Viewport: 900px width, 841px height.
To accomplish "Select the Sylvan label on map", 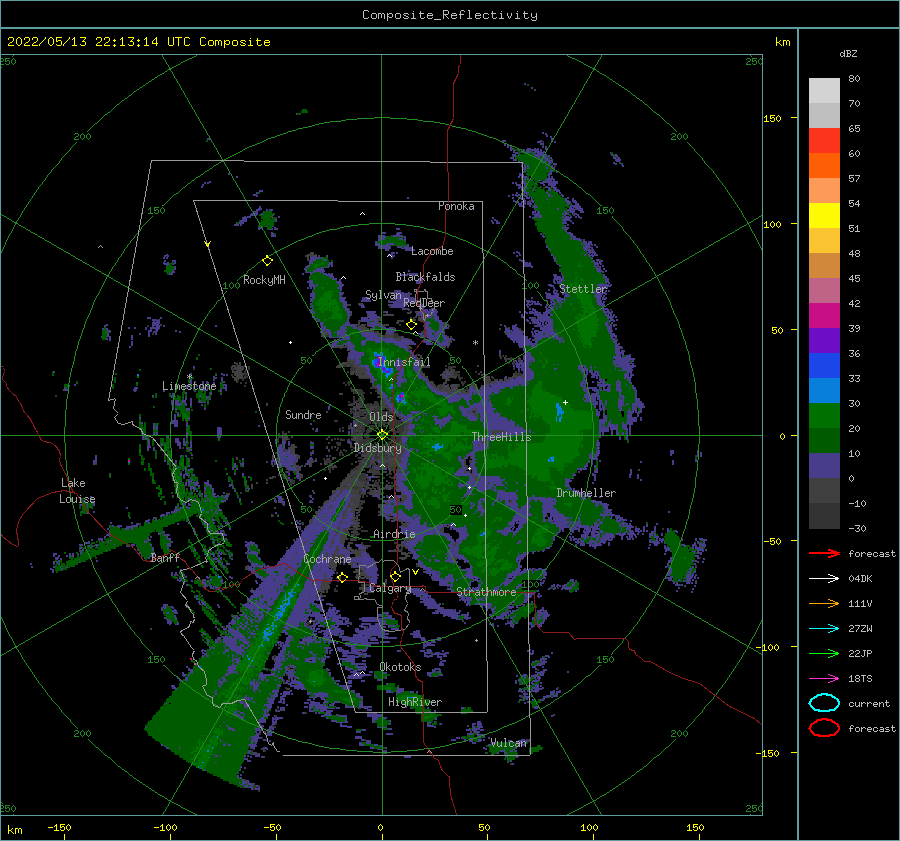I will 383,295.
